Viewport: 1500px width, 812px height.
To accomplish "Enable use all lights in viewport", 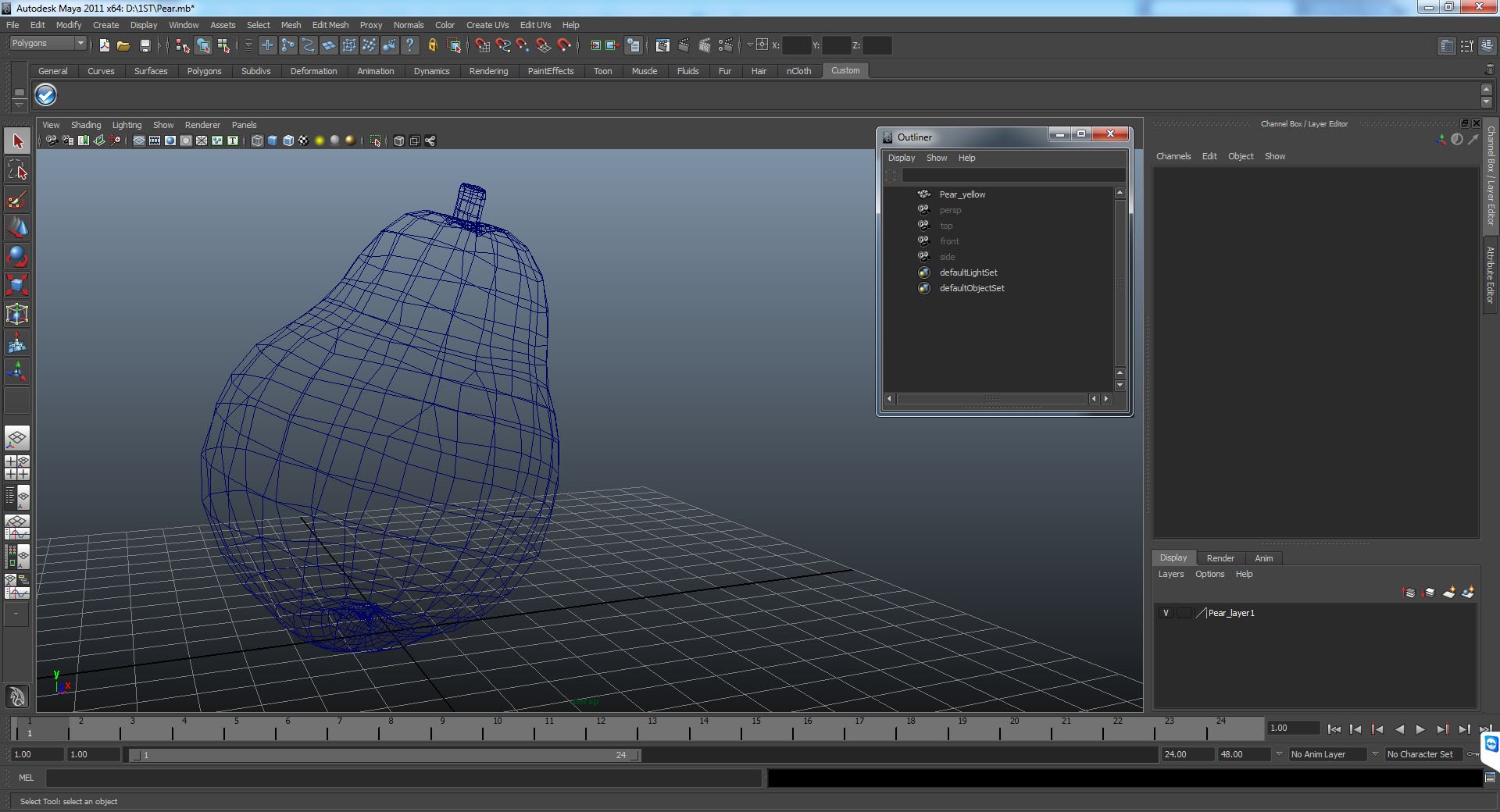I will coord(320,141).
